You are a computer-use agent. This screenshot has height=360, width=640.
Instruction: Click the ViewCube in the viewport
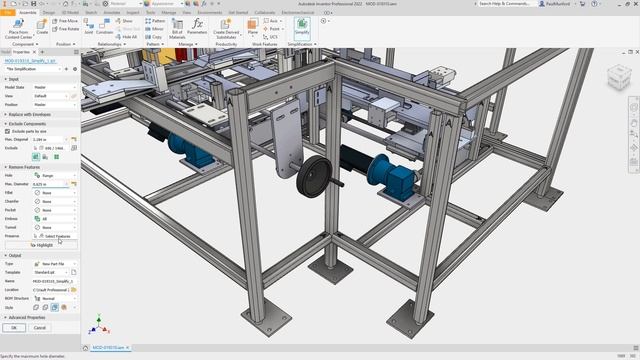coord(619,77)
